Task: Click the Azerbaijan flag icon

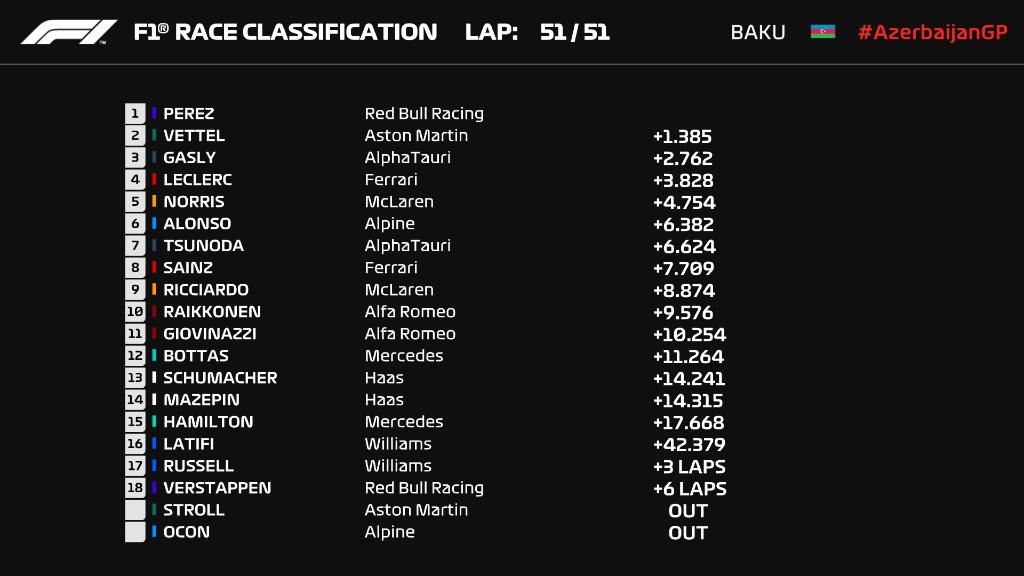Action: (823, 31)
